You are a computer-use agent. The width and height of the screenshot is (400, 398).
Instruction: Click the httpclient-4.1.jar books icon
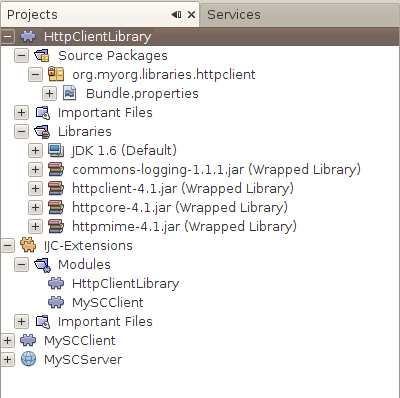point(56,188)
